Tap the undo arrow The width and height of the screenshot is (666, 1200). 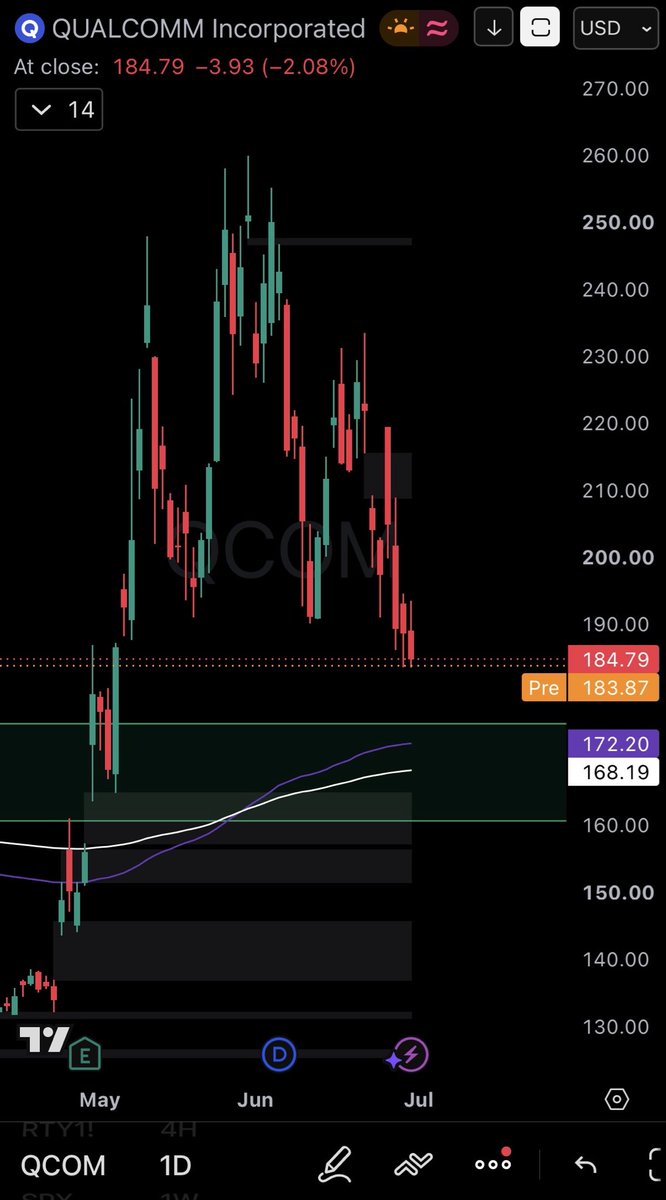586,1165
